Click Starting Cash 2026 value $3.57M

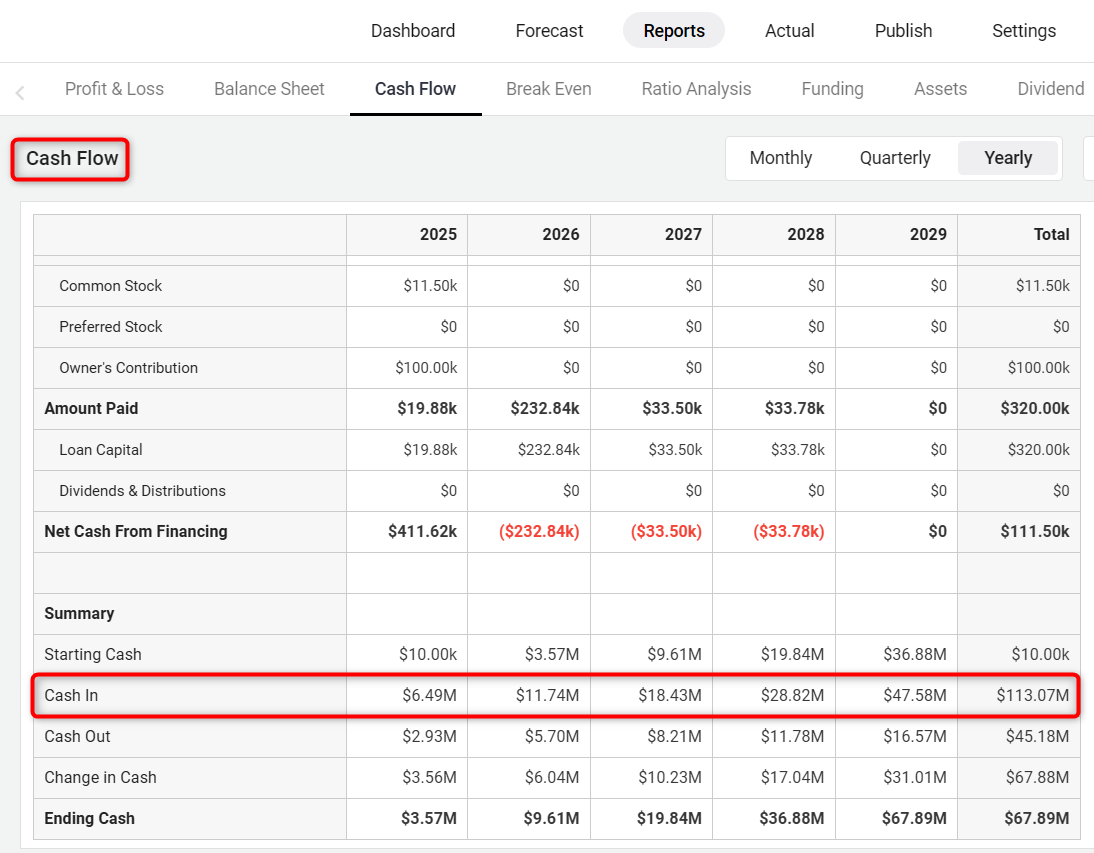552,654
